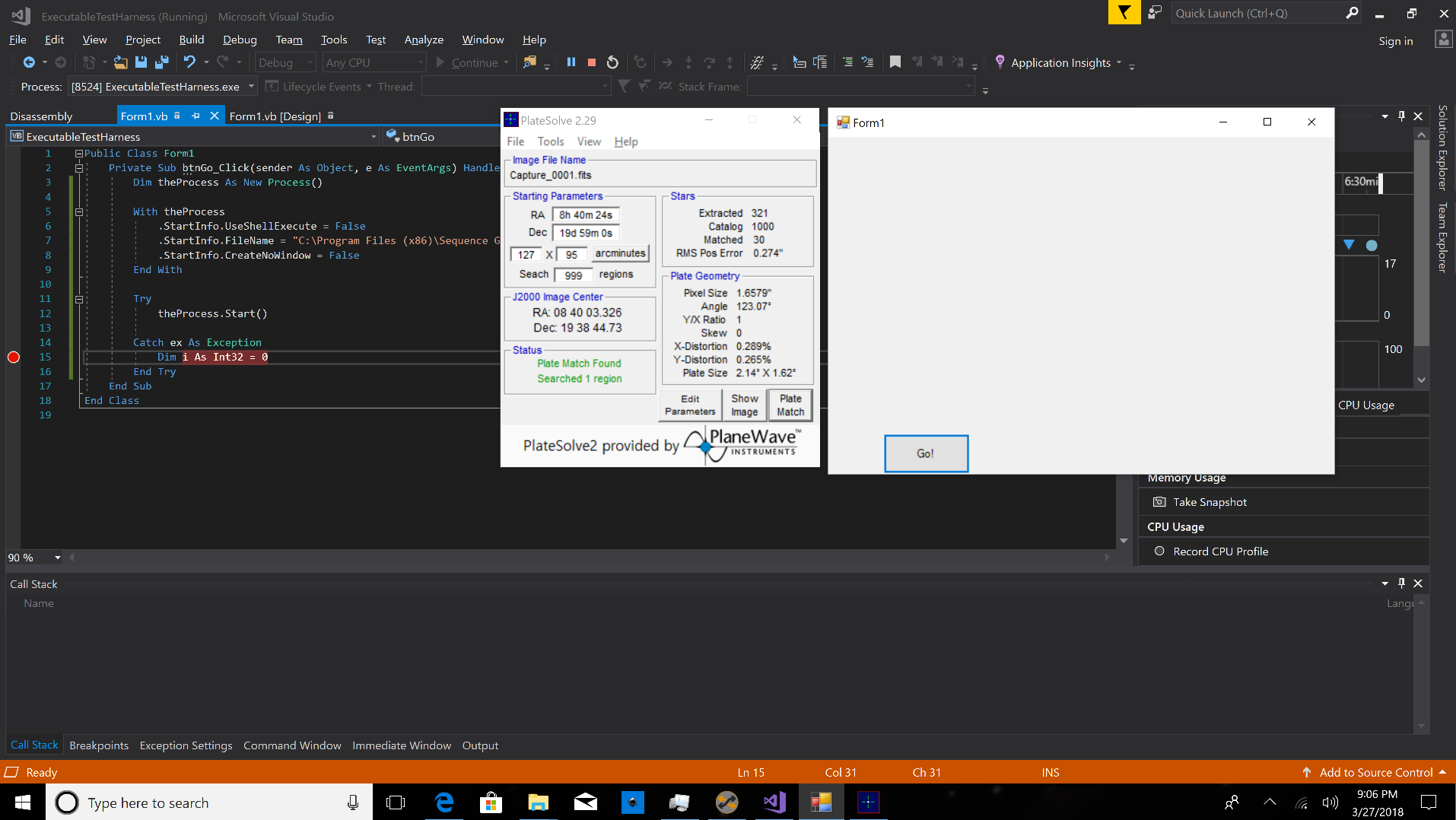The image size is (1456, 820).
Task: Click the Restart debugging icon
Action: pyautogui.click(x=612, y=62)
